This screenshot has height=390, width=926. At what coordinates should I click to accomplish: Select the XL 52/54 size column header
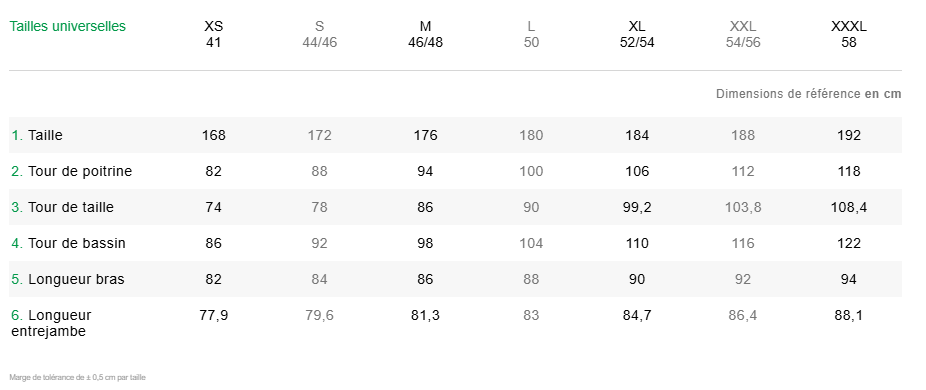point(637,34)
